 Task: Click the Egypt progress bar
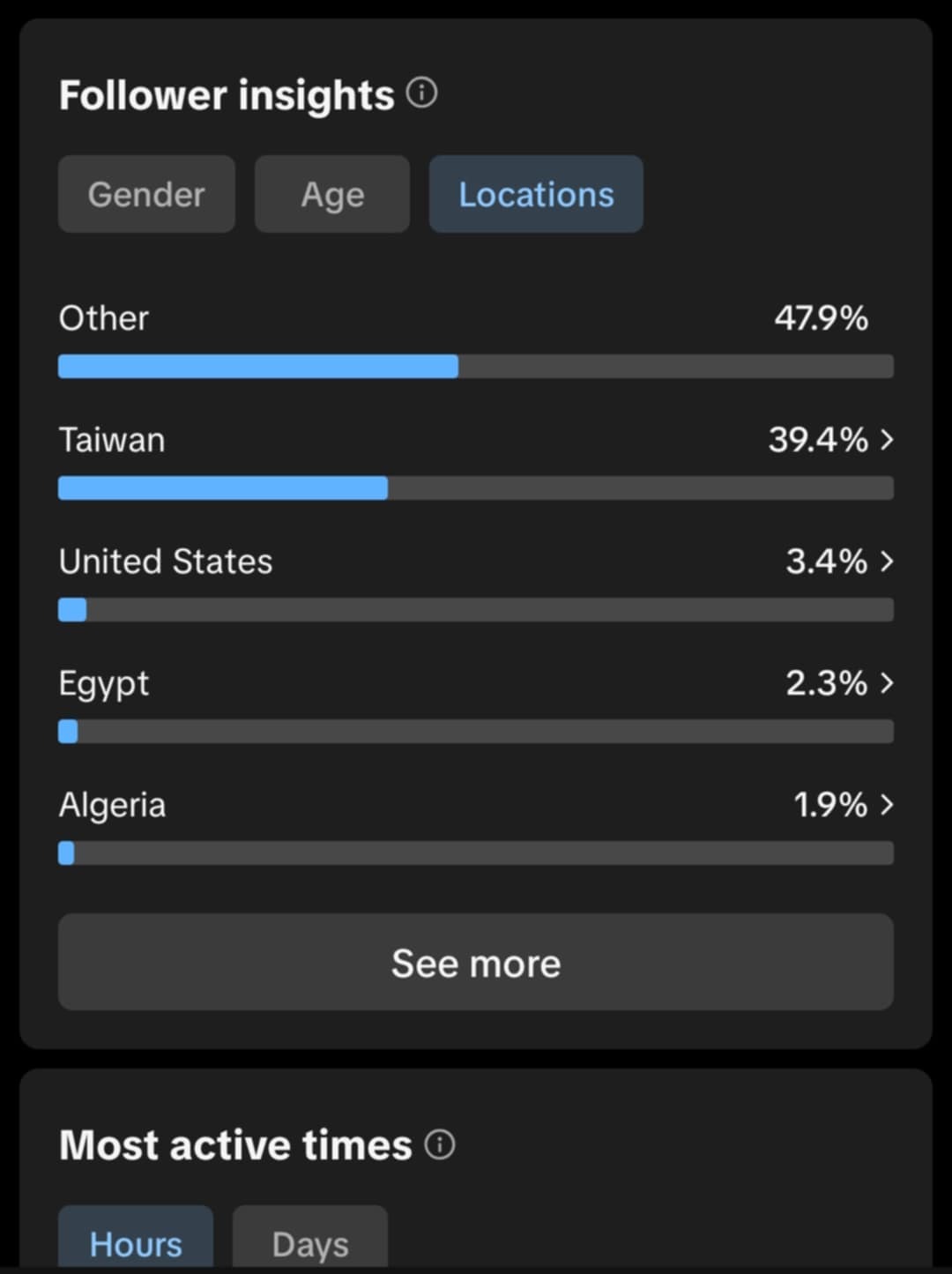point(476,732)
